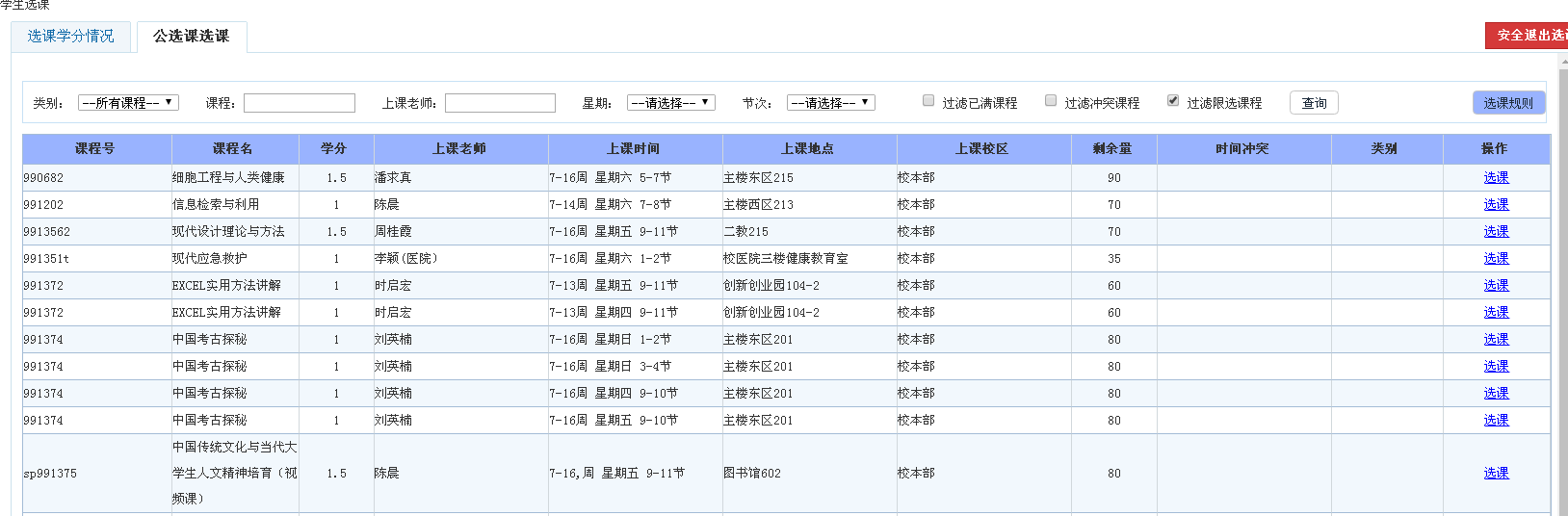Click the red 安全退出 button
1568x516 pixels.
[x=1529, y=36]
